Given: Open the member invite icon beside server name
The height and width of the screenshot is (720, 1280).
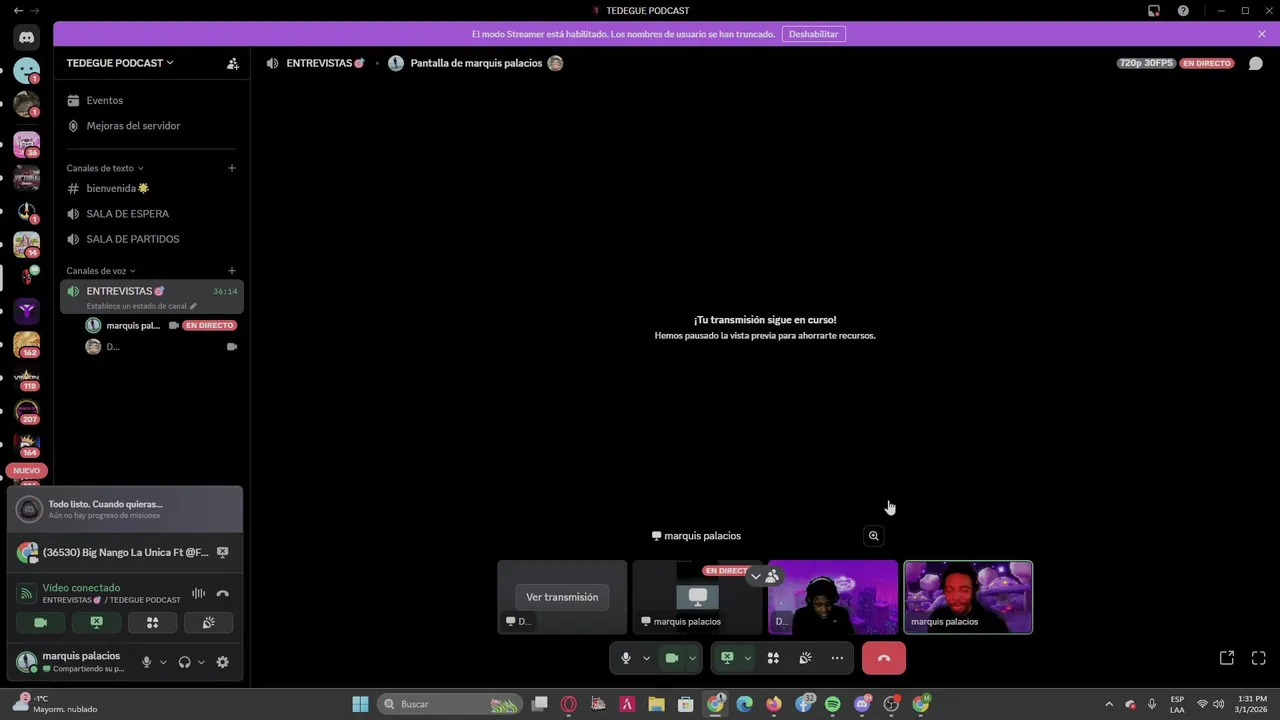Looking at the screenshot, I should click(x=232, y=63).
